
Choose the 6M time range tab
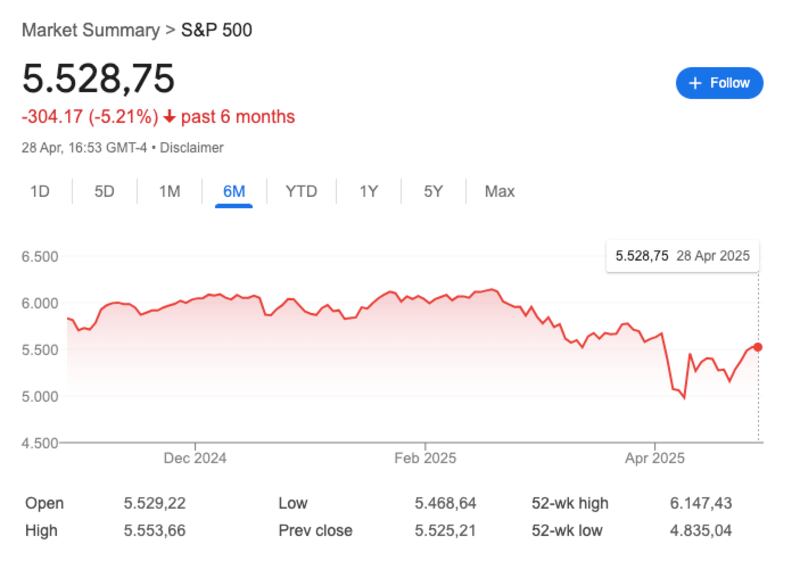tap(234, 191)
